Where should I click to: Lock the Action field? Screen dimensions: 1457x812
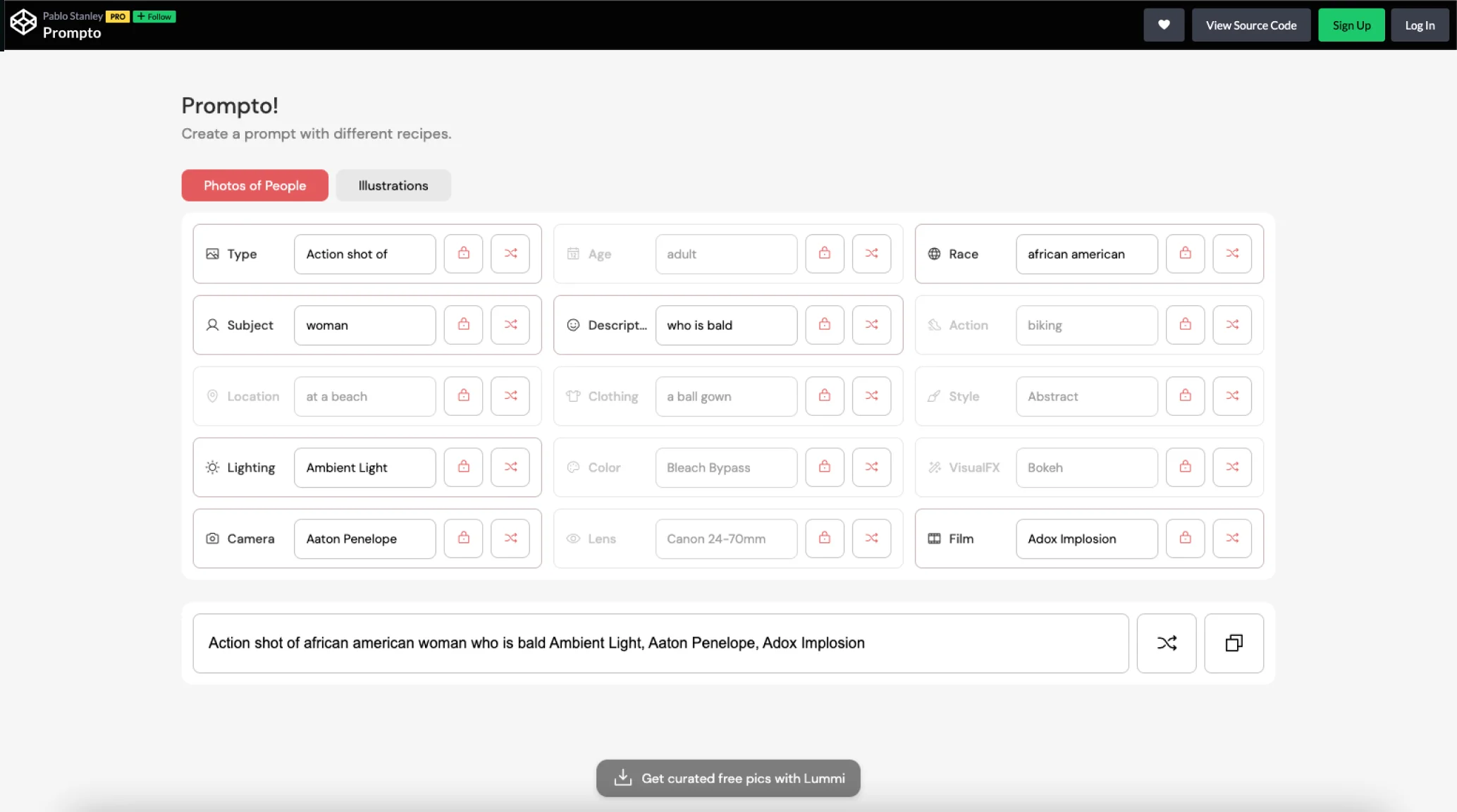[x=1185, y=325]
